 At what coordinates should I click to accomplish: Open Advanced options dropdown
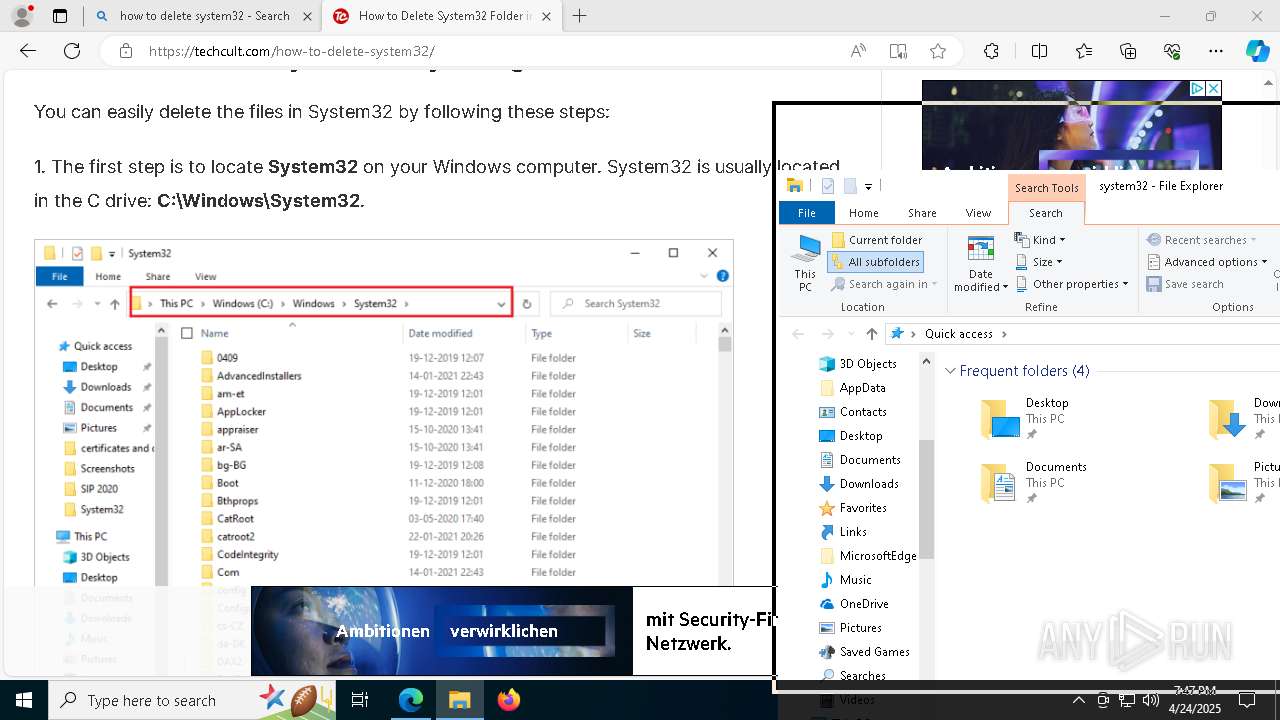click(1207, 262)
